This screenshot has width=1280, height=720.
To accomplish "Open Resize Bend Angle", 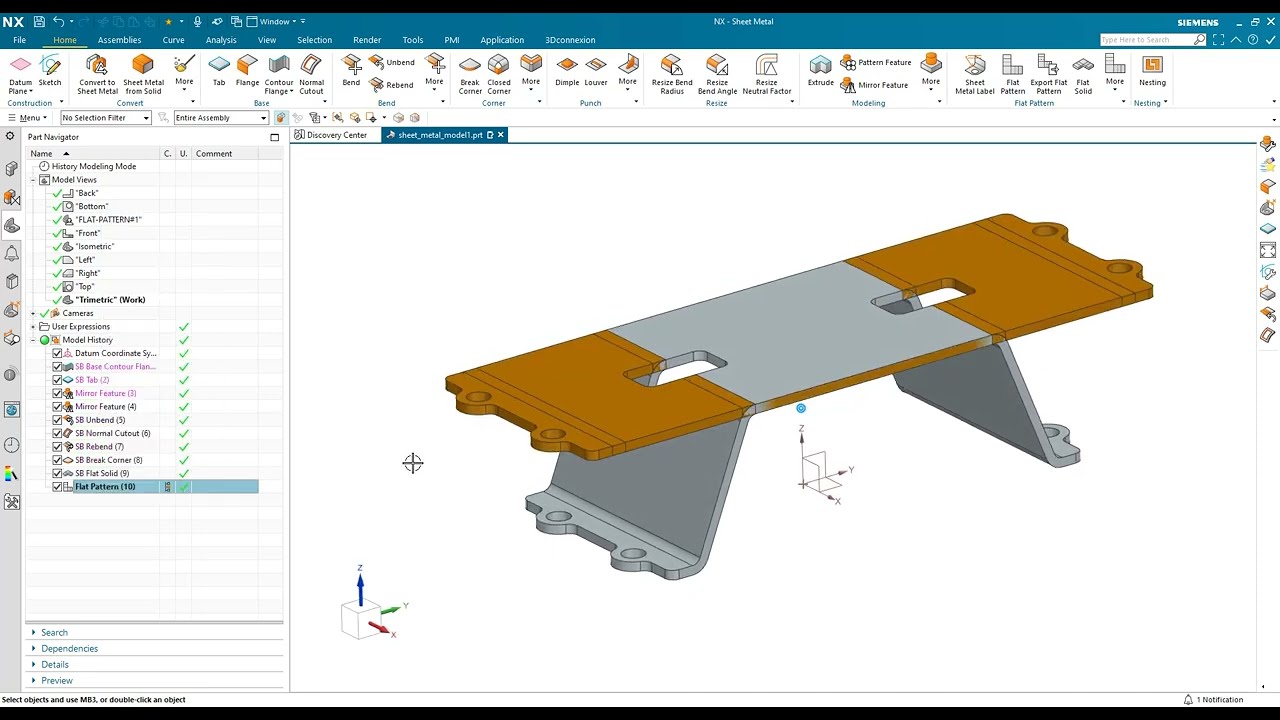I will click(717, 75).
